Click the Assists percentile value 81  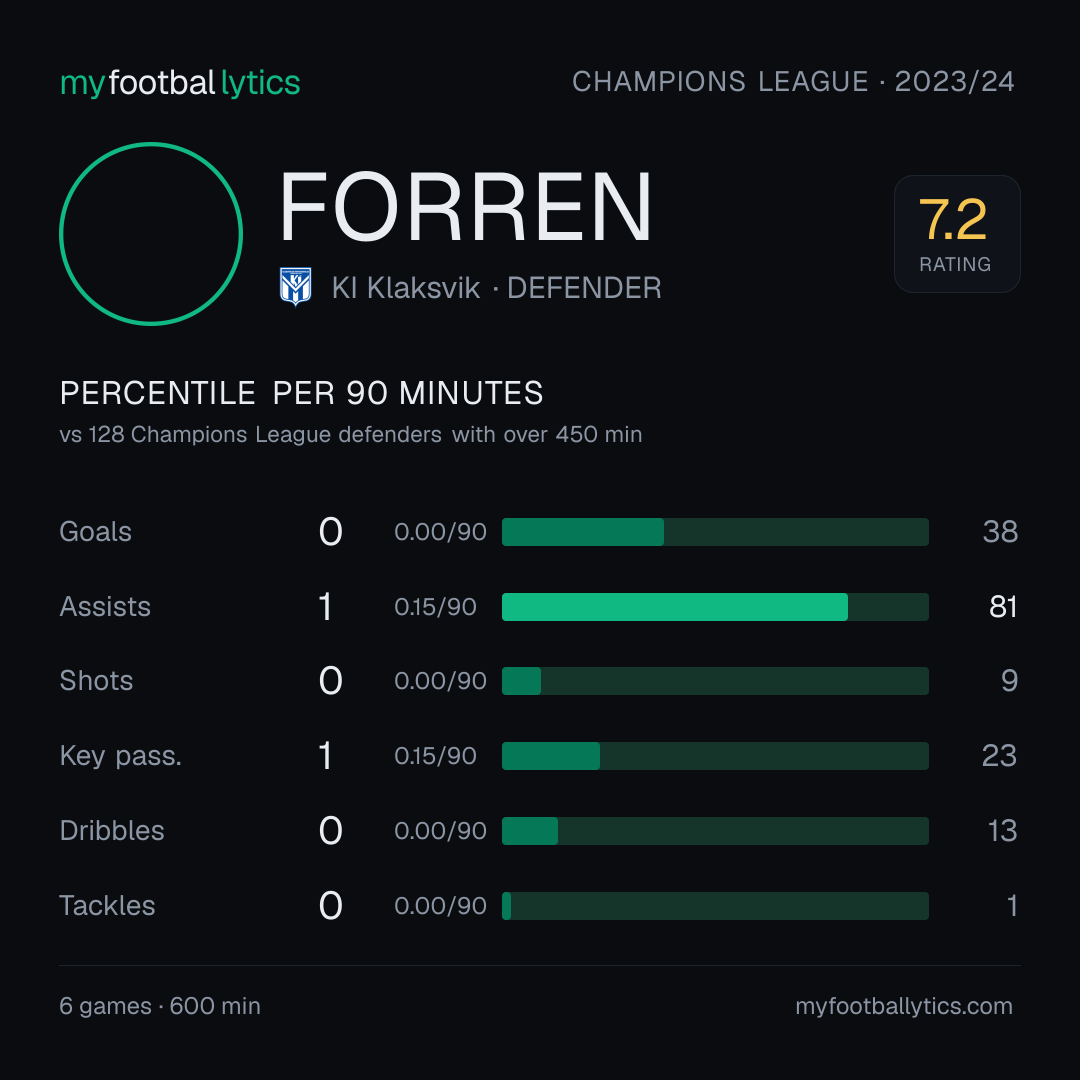pyautogui.click(x=1003, y=607)
